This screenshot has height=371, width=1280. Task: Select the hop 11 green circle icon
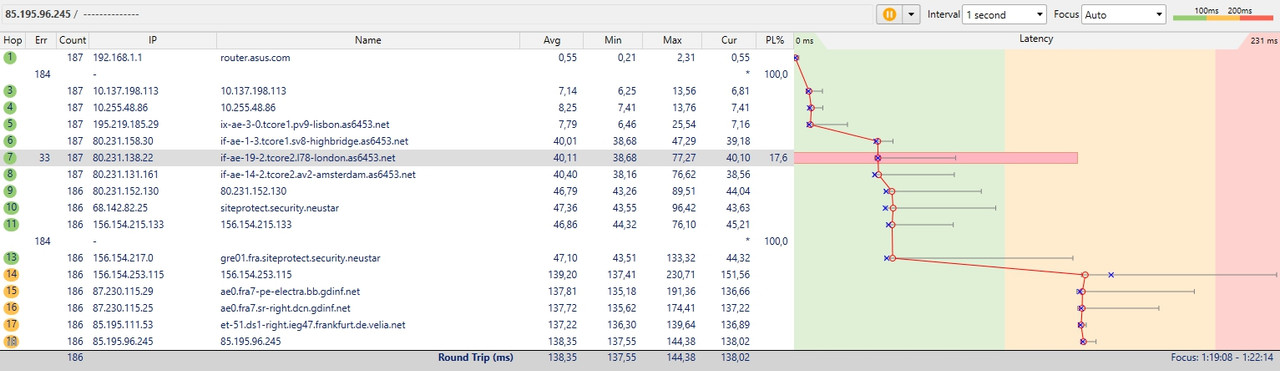pyautogui.click(x=10, y=224)
